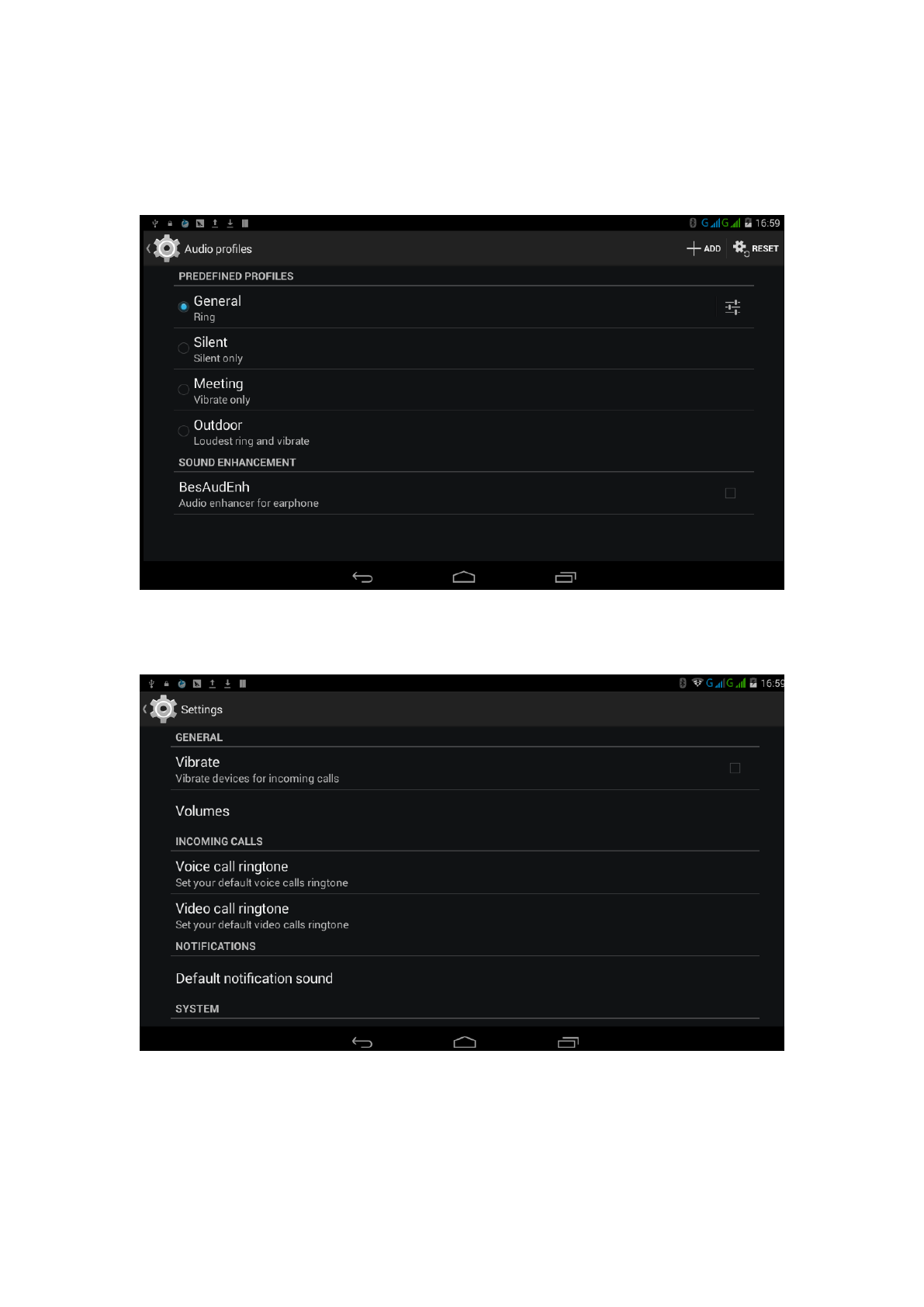Open Video call ringtone setting
Image resolution: width=924 pixels, height=1307 pixels.
click(x=465, y=915)
